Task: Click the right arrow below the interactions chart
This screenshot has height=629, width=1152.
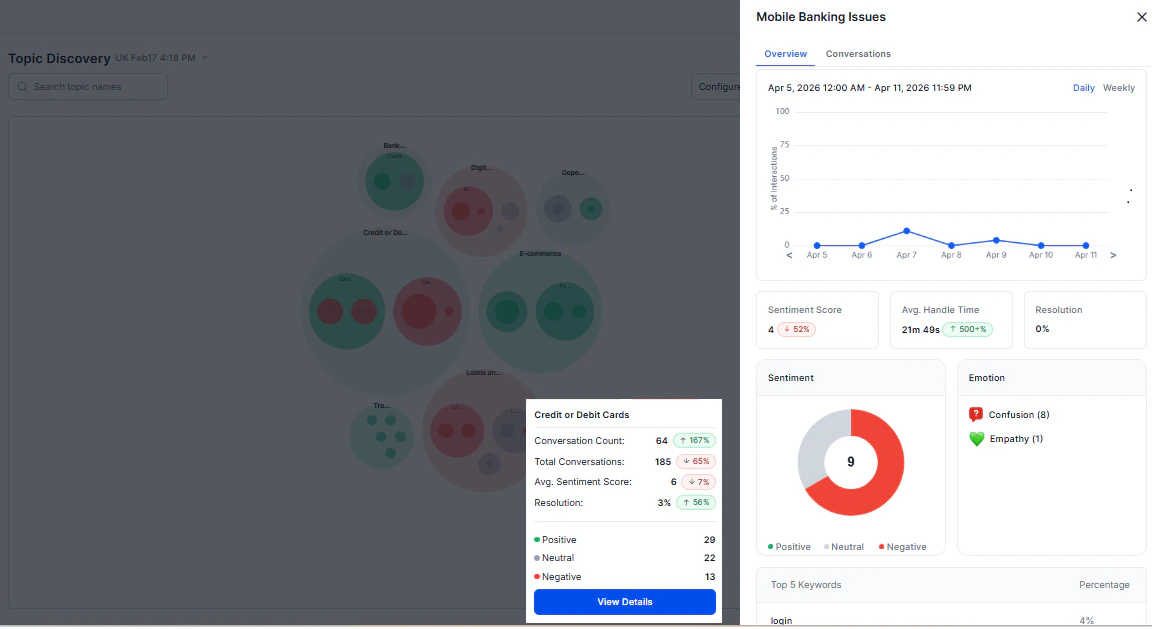Action: click(1113, 255)
